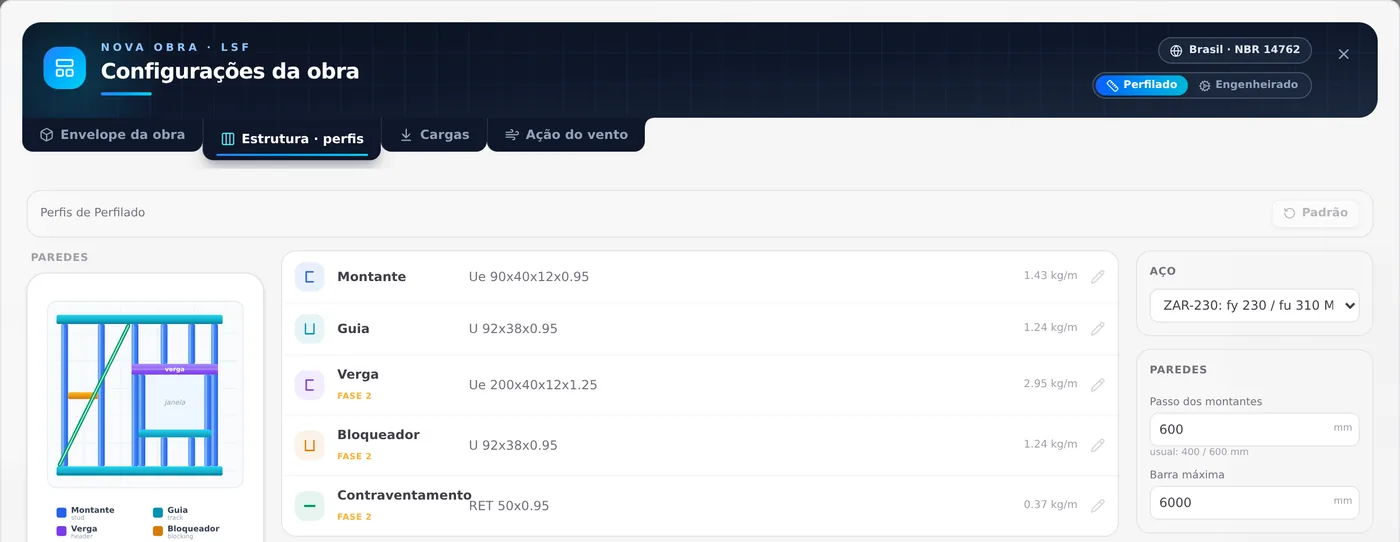Click the FASE 2 tag under Verga
The width and height of the screenshot is (1400, 542).
pyautogui.click(x=354, y=396)
